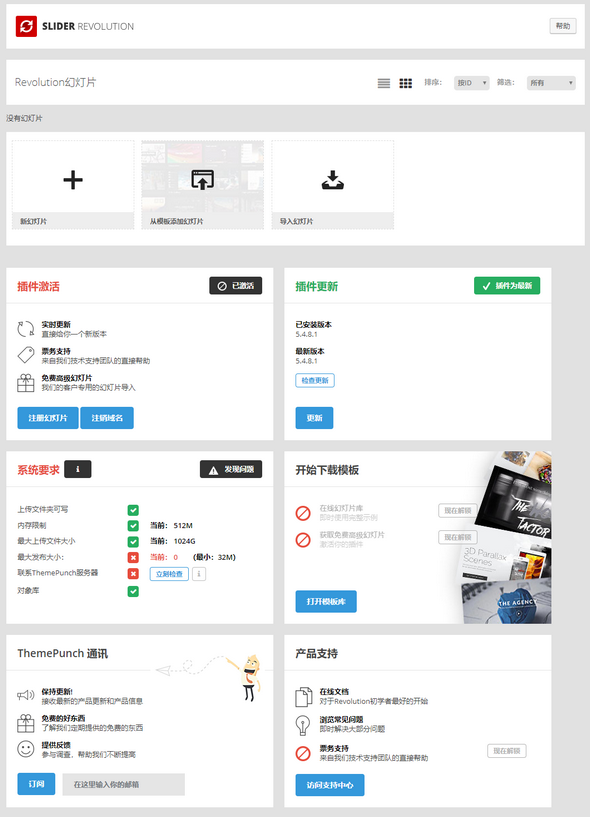Click the 在线文档 heading text
This screenshot has width=590, height=817.
pyautogui.click(x=334, y=691)
